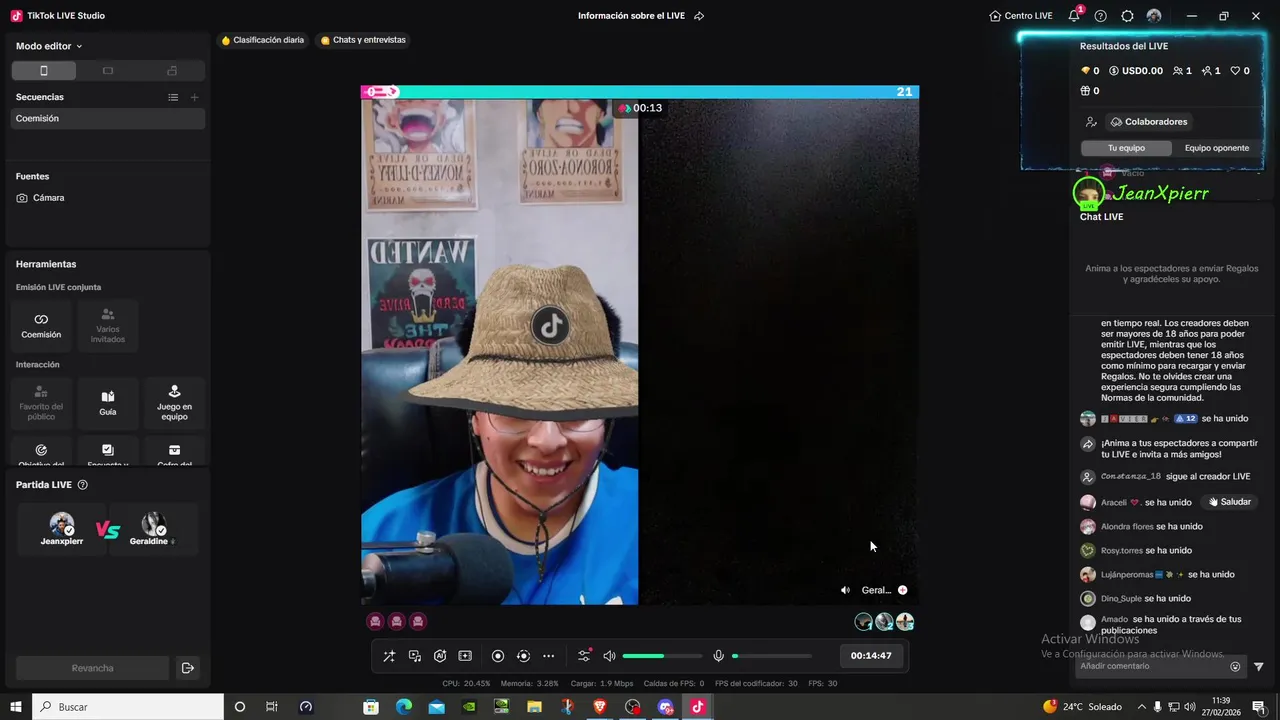This screenshot has width=1280, height=720.
Task: Open TikTok LIVE Studio settings
Action: (1127, 16)
